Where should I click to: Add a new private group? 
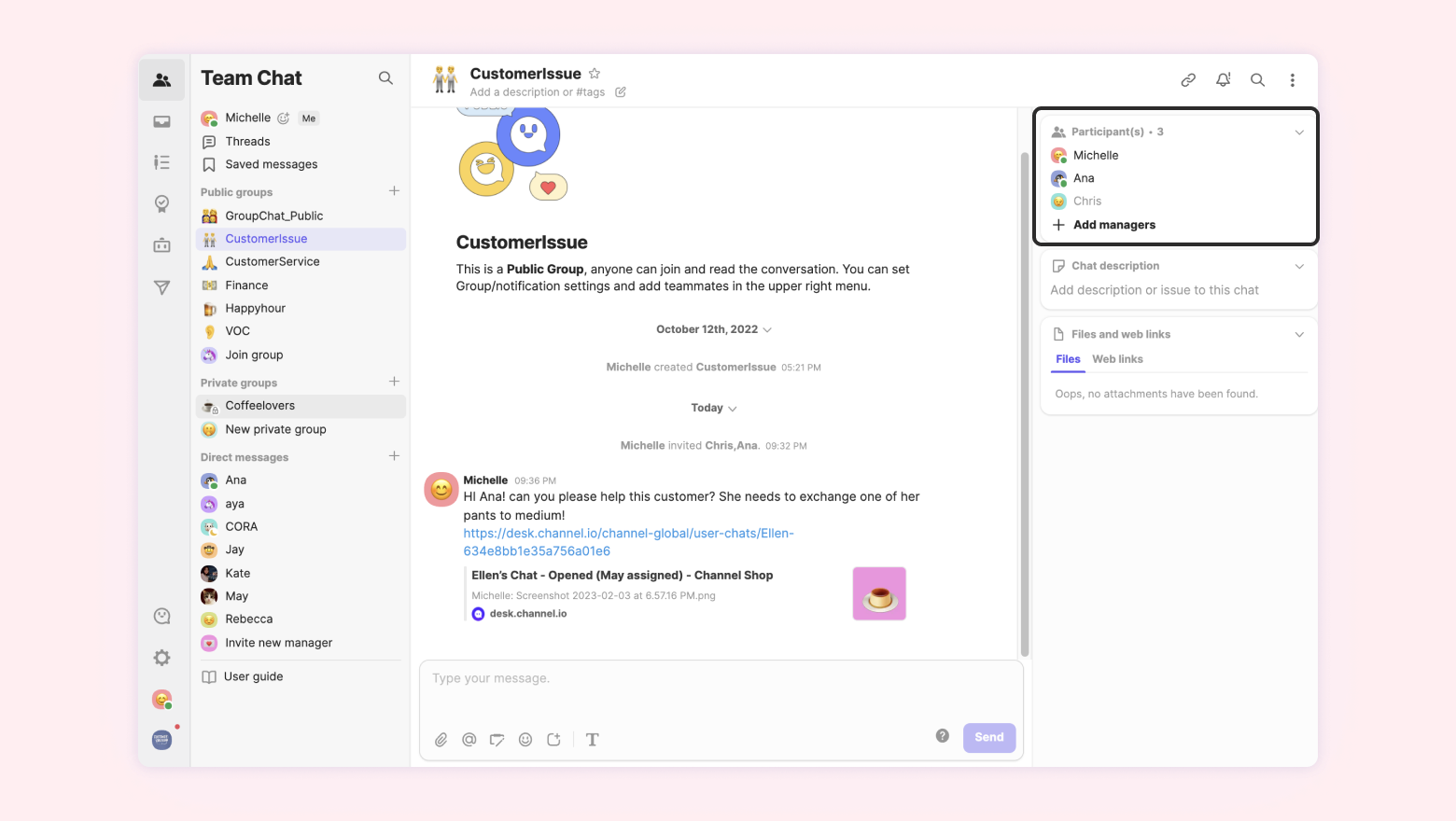point(394,382)
